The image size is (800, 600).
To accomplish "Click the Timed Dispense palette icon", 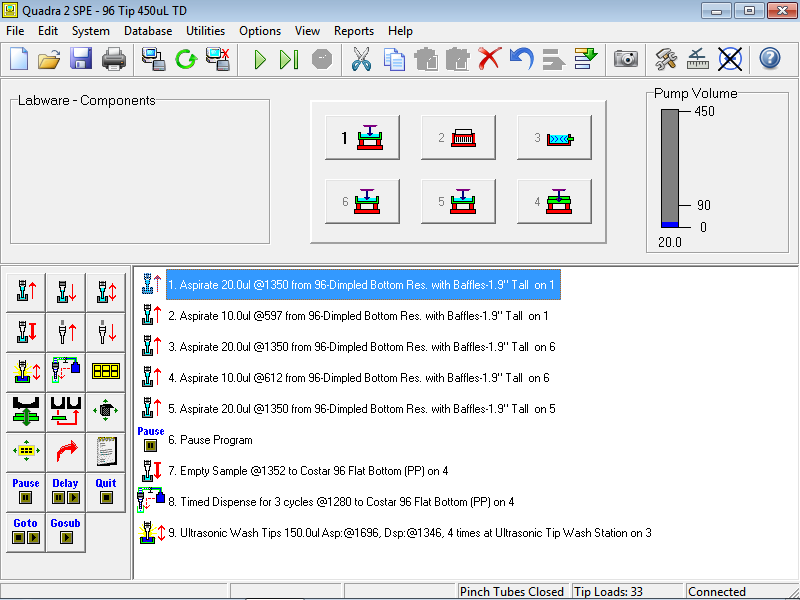I will (x=66, y=372).
